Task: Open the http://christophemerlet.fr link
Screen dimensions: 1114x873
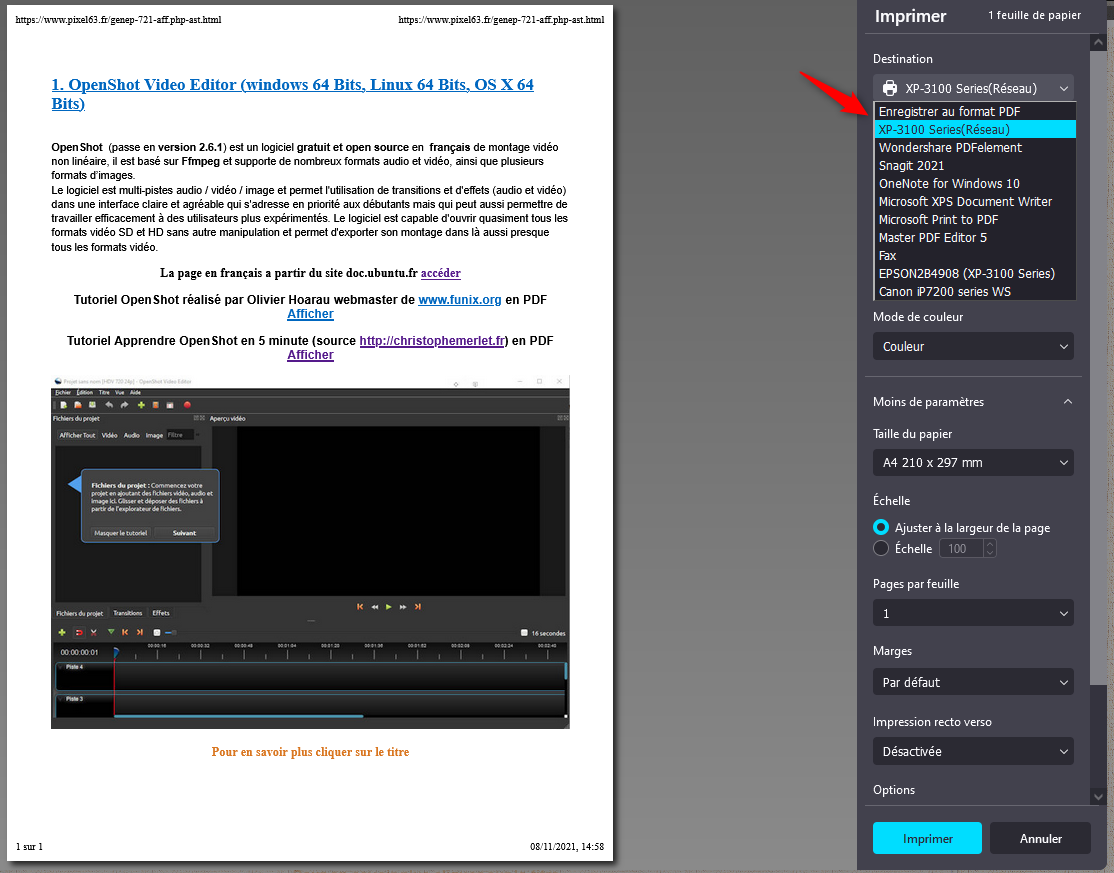Action: point(432,341)
